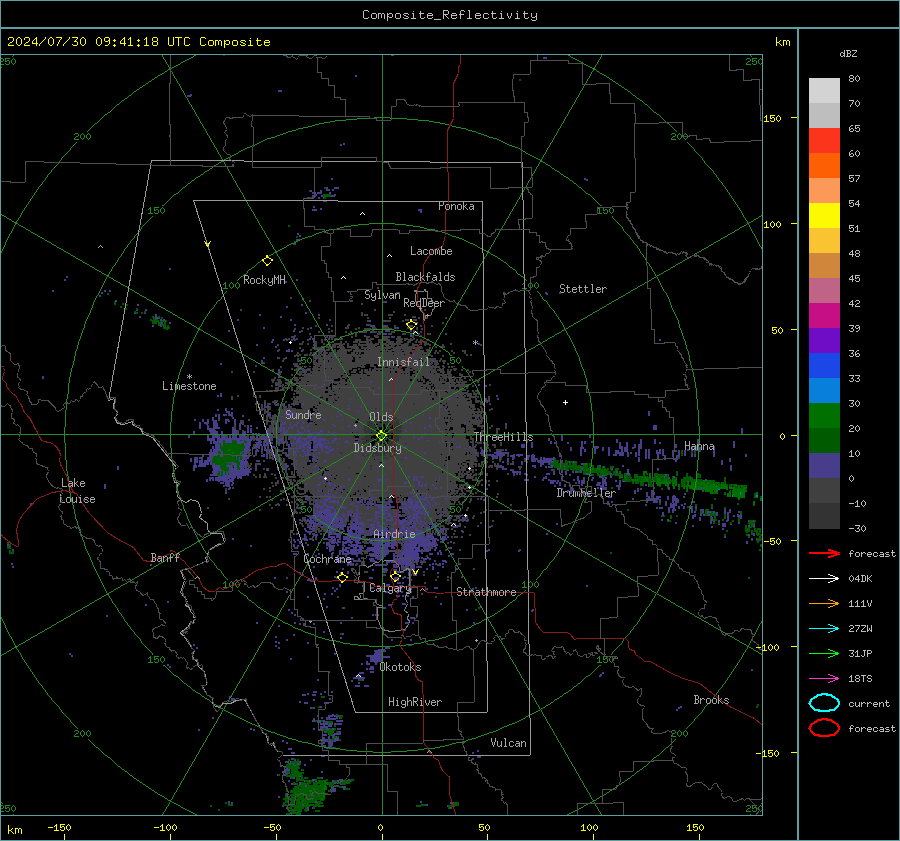Click the Hanna town label

(x=699, y=446)
